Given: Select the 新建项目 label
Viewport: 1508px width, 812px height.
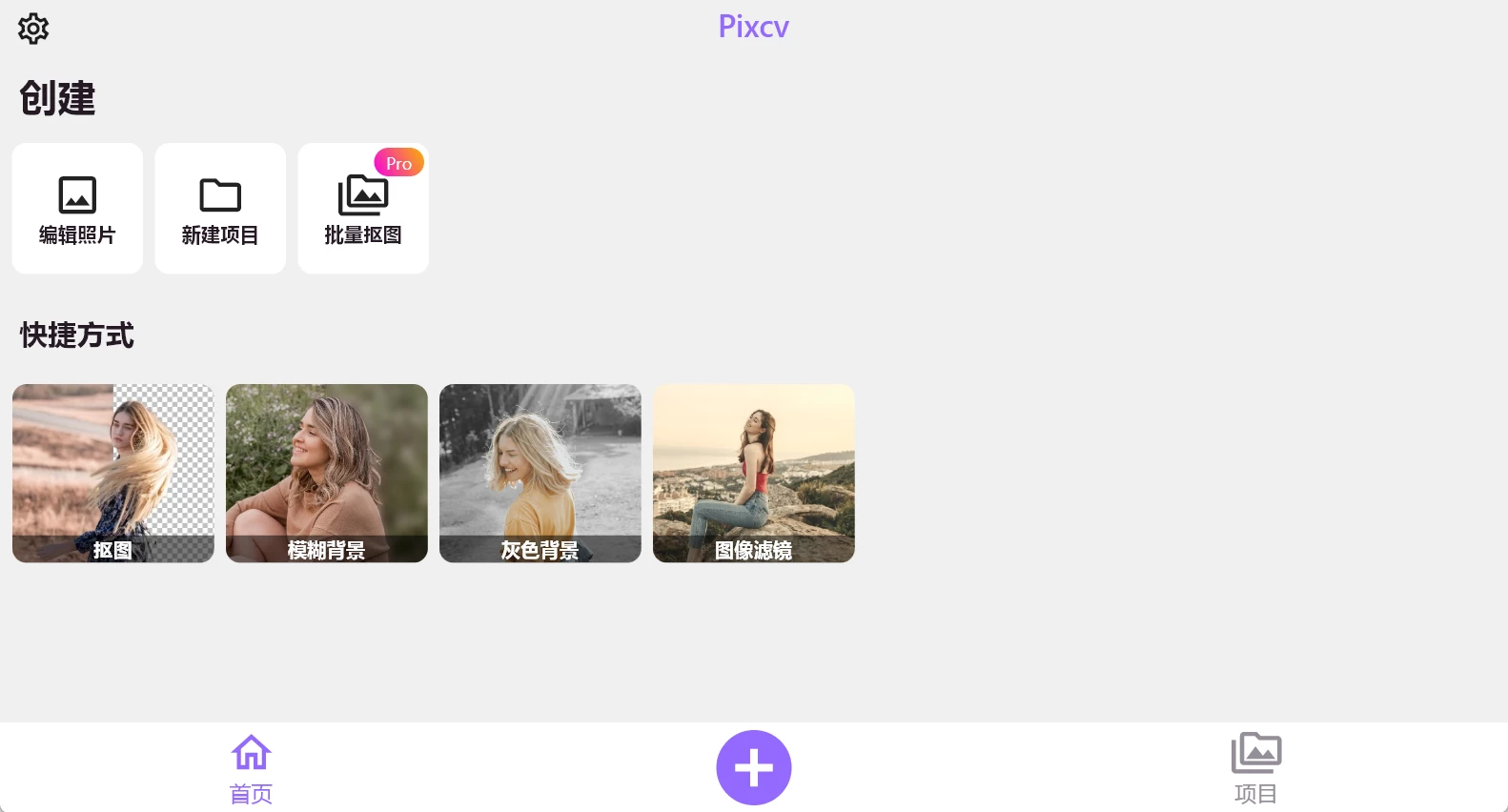Looking at the screenshot, I should point(220,234).
